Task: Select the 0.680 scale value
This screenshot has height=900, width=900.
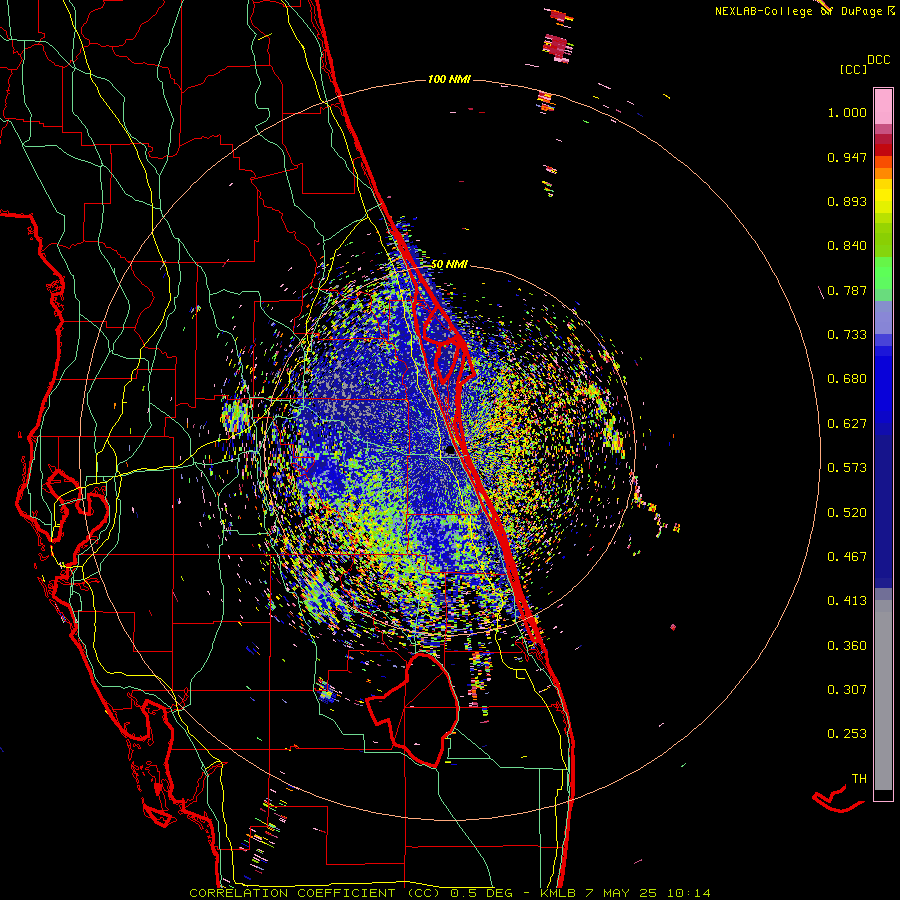Action: (x=847, y=379)
